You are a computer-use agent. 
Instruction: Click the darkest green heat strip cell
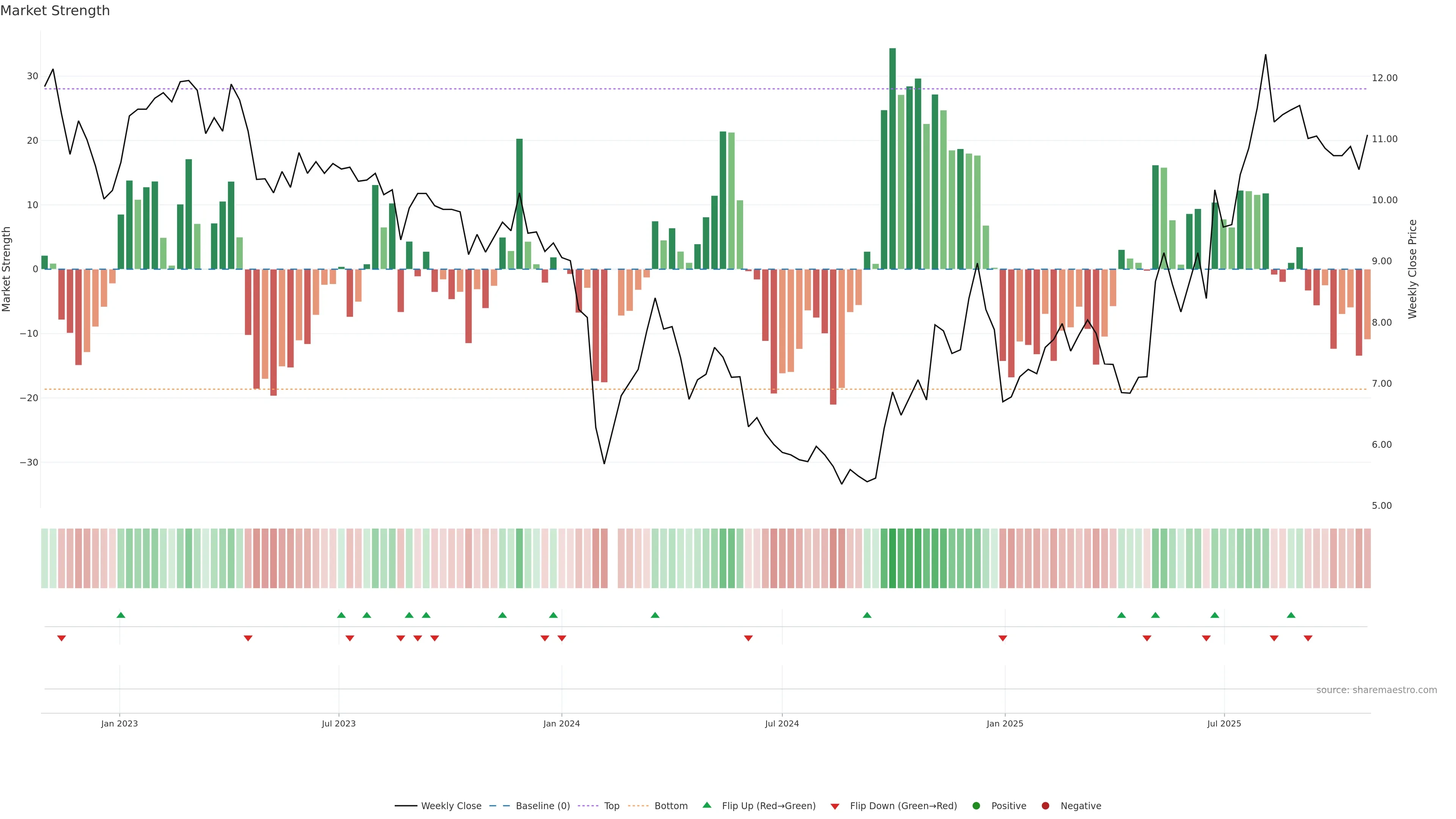(893, 559)
